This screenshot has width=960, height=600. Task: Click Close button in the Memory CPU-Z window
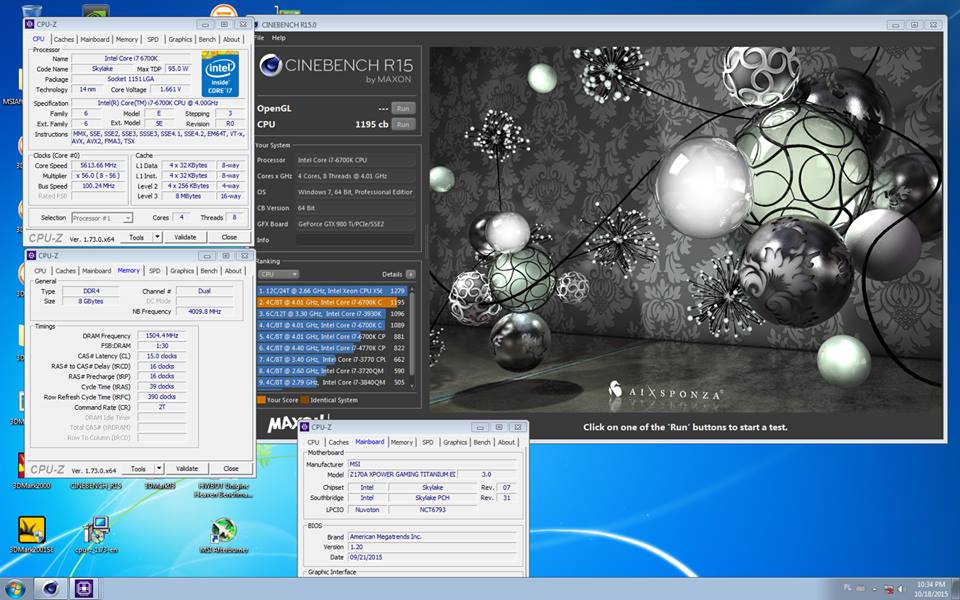[231, 468]
